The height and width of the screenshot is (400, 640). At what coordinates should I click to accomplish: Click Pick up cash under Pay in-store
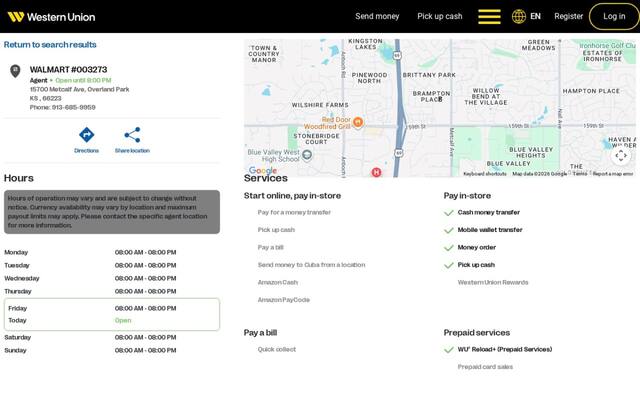[476, 265]
